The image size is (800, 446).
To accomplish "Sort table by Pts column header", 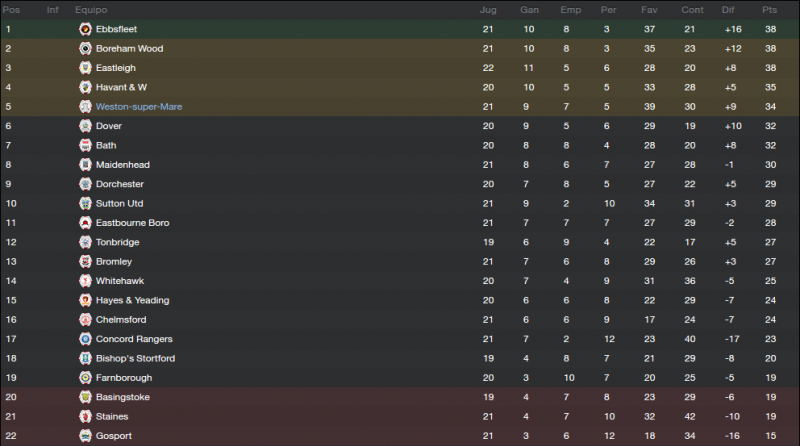I will [769, 10].
